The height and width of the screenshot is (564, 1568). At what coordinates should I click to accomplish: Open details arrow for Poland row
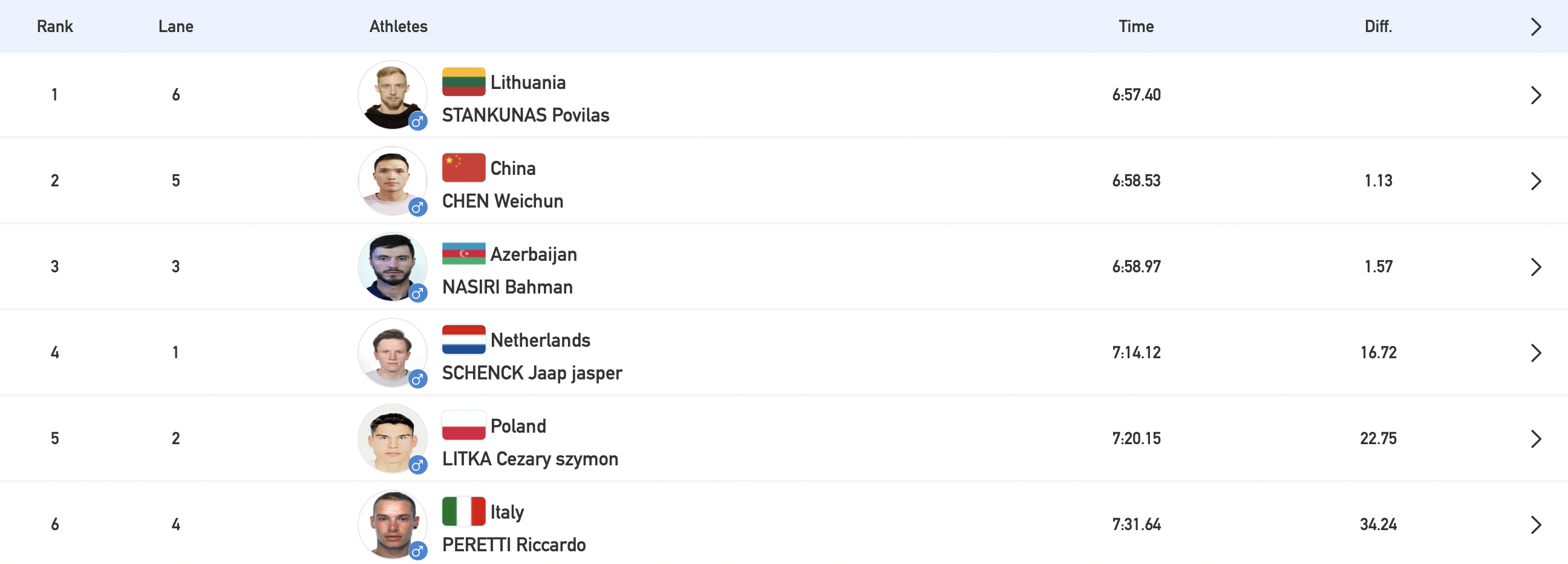click(1536, 438)
